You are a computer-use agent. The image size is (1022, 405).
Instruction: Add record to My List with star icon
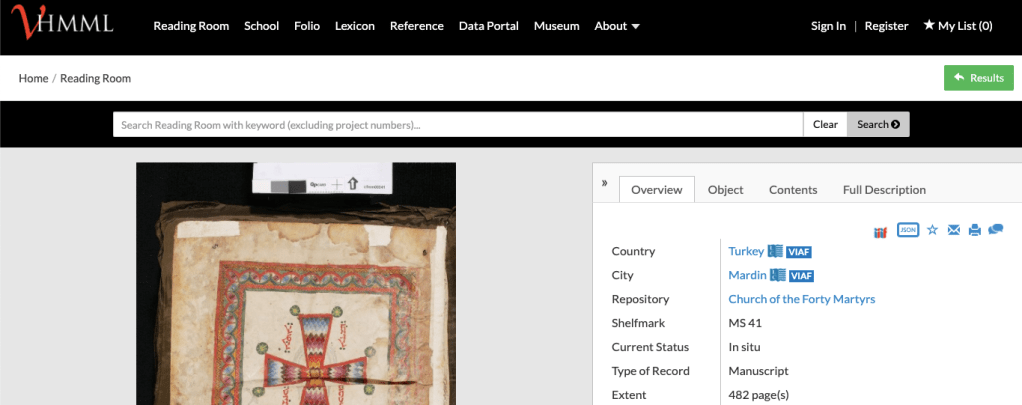coord(932,230)
